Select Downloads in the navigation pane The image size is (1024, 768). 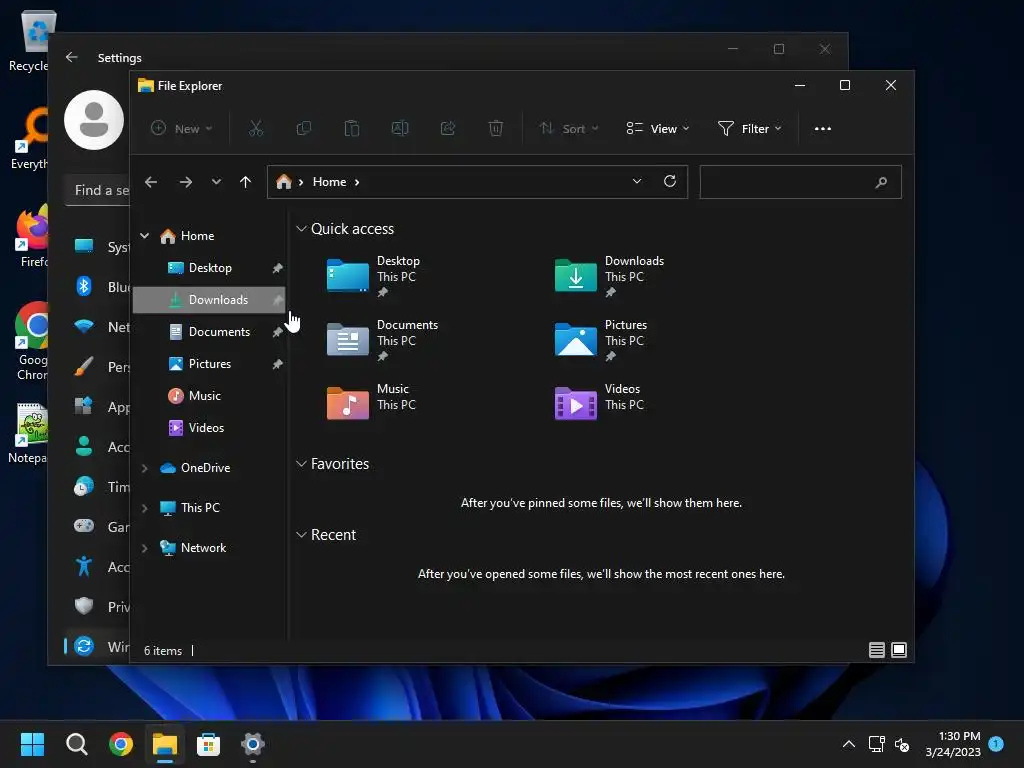click(x=209, y=300)
